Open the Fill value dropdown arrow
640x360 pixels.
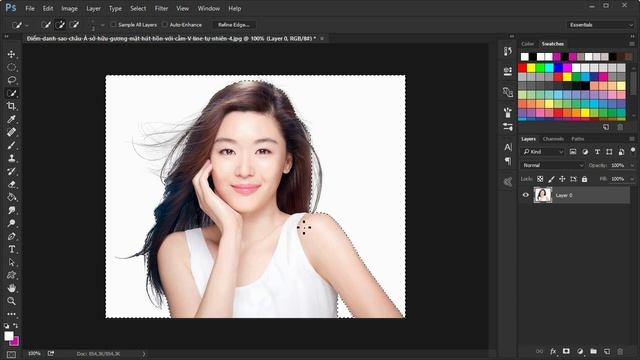632,179
